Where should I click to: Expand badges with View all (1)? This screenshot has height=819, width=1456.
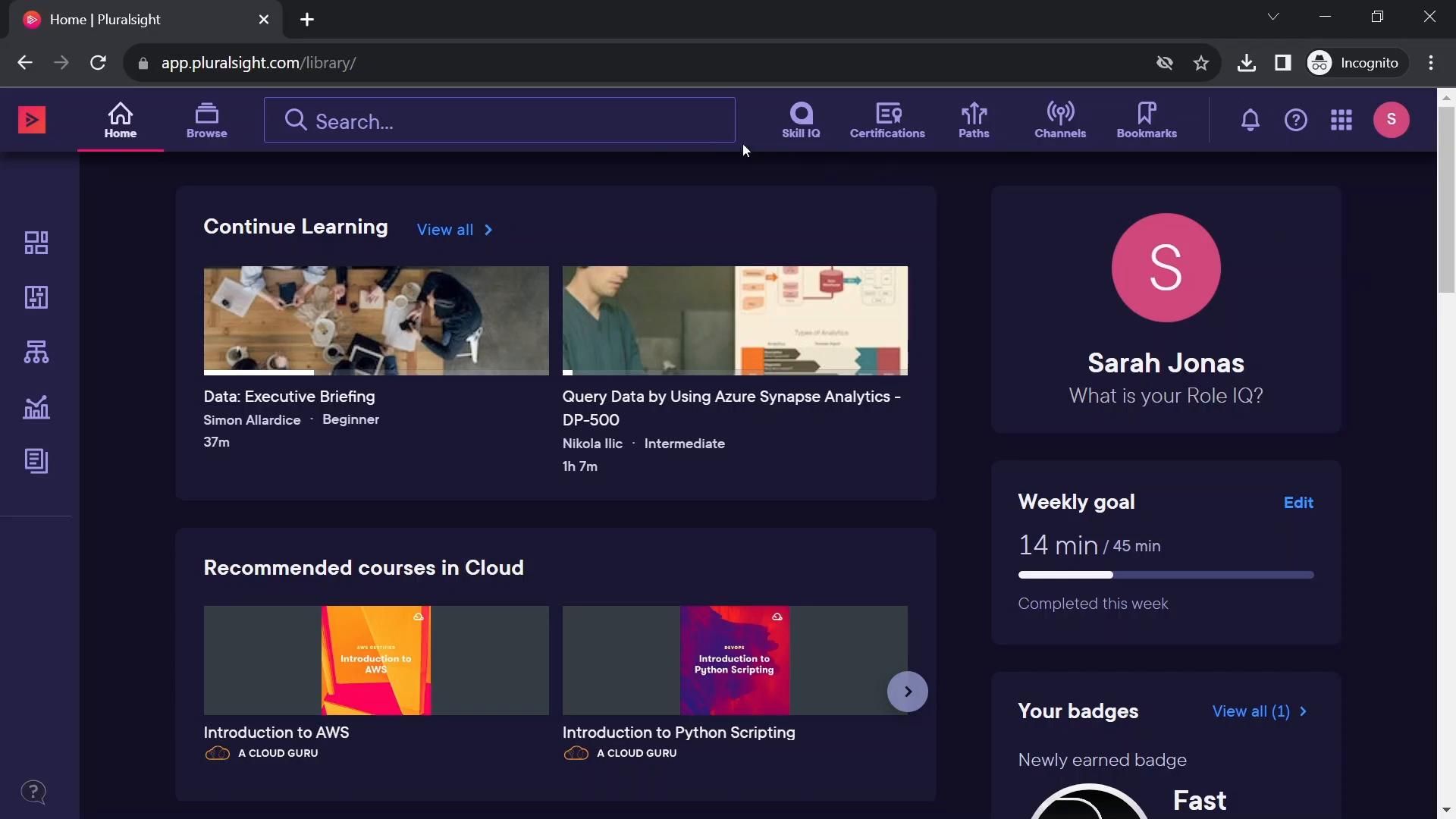click(1259, 711)
